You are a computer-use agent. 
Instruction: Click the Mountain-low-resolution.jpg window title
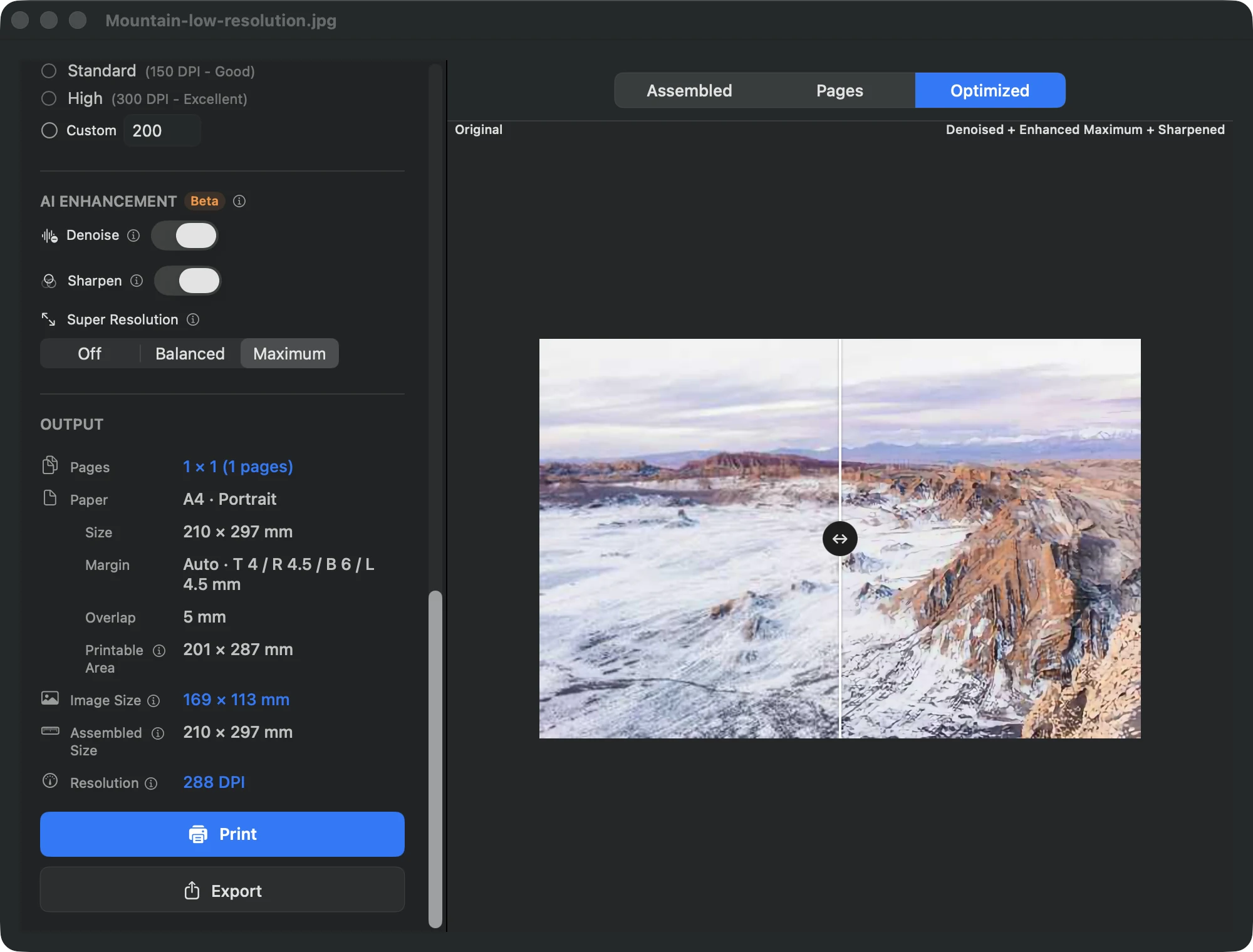click(x=221, y=21)
